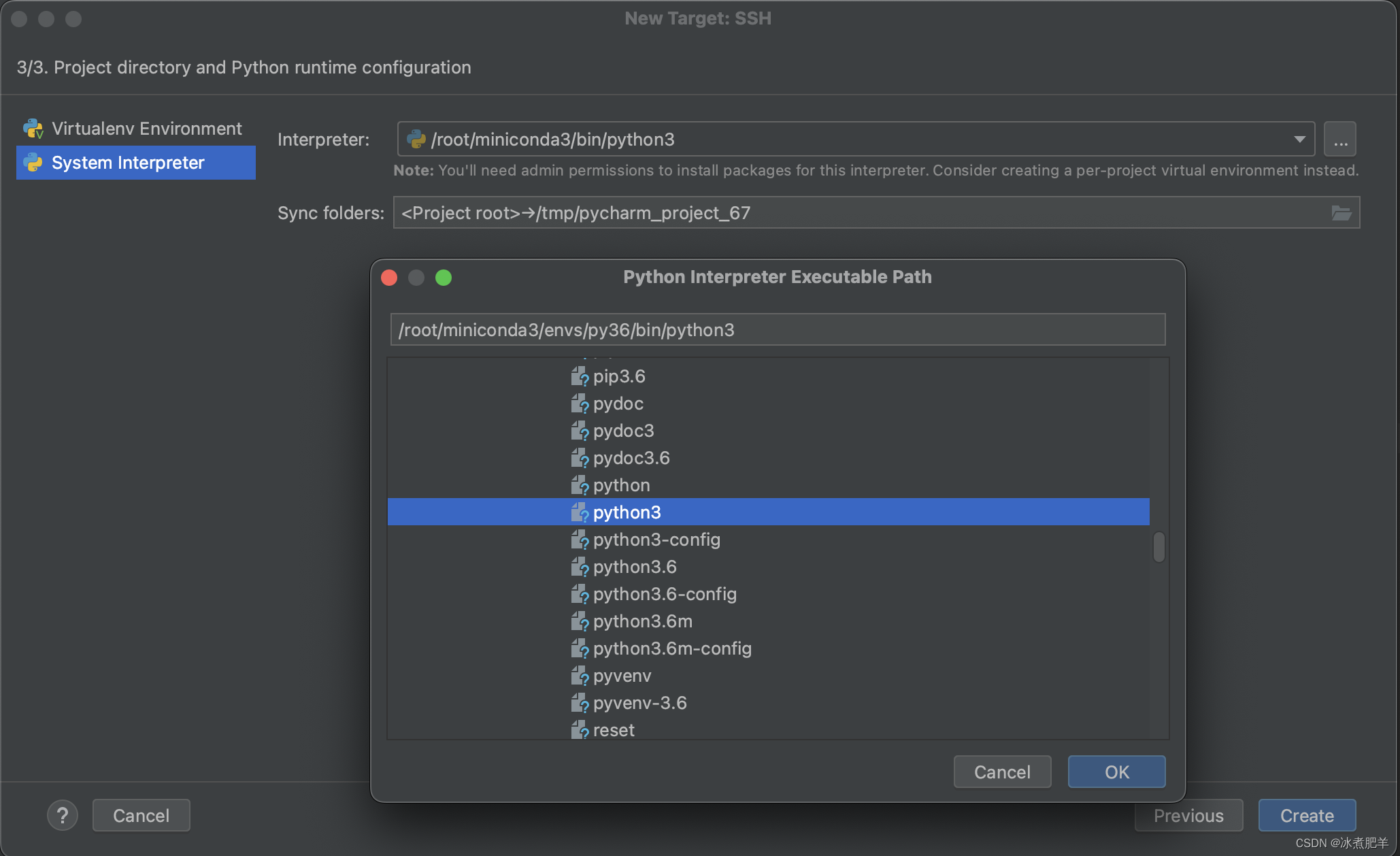The height and width of the screenshot is (856, 1400).
Task: Select System Interpreter from the sidebar
Action: (x=128, y=163)
